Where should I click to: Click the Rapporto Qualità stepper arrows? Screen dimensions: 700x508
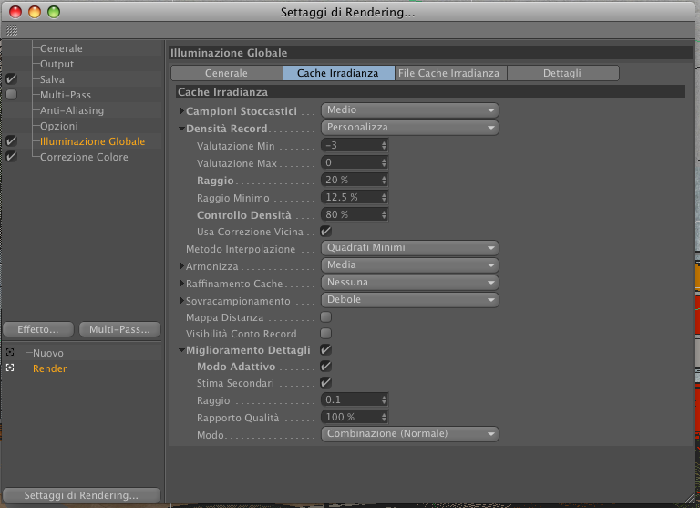click(384, 416)
